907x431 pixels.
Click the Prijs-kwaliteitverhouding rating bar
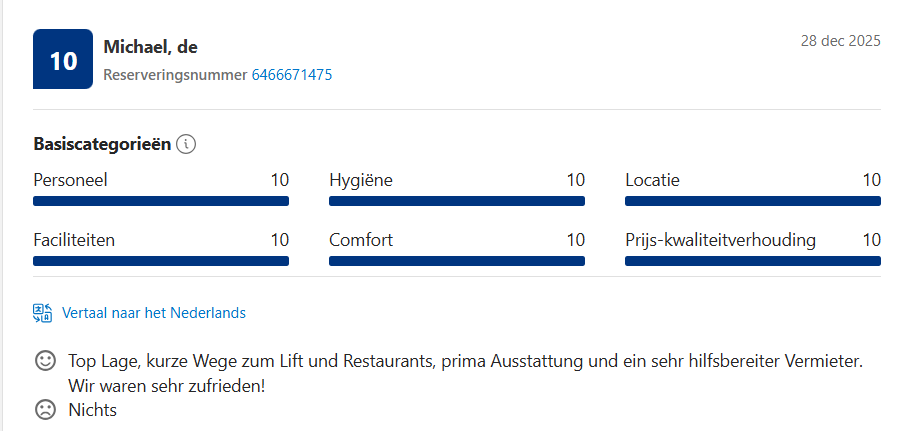753,261
